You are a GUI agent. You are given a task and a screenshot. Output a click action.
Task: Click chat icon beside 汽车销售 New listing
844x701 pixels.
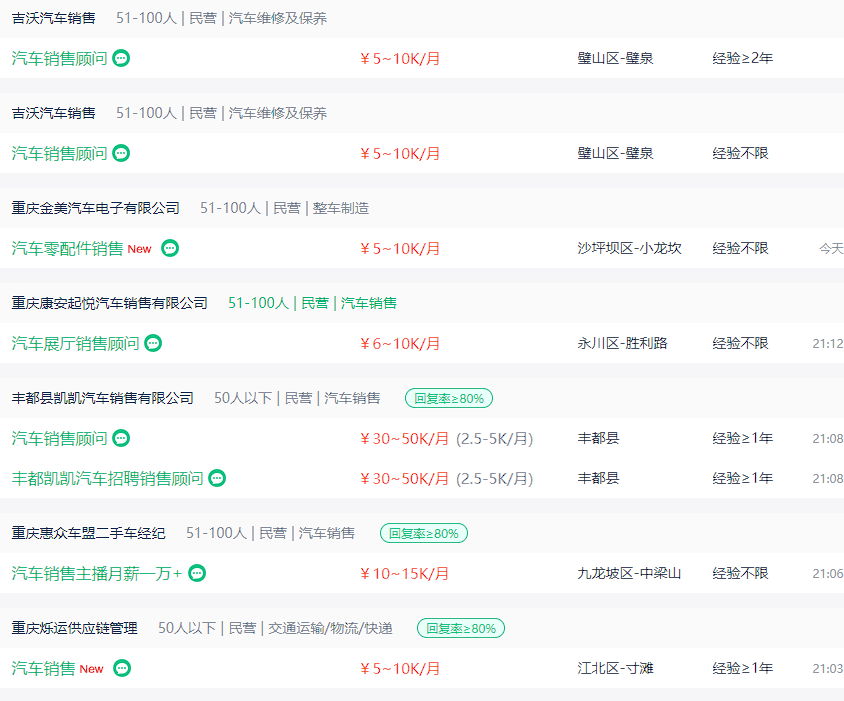[x=122, y=668]
